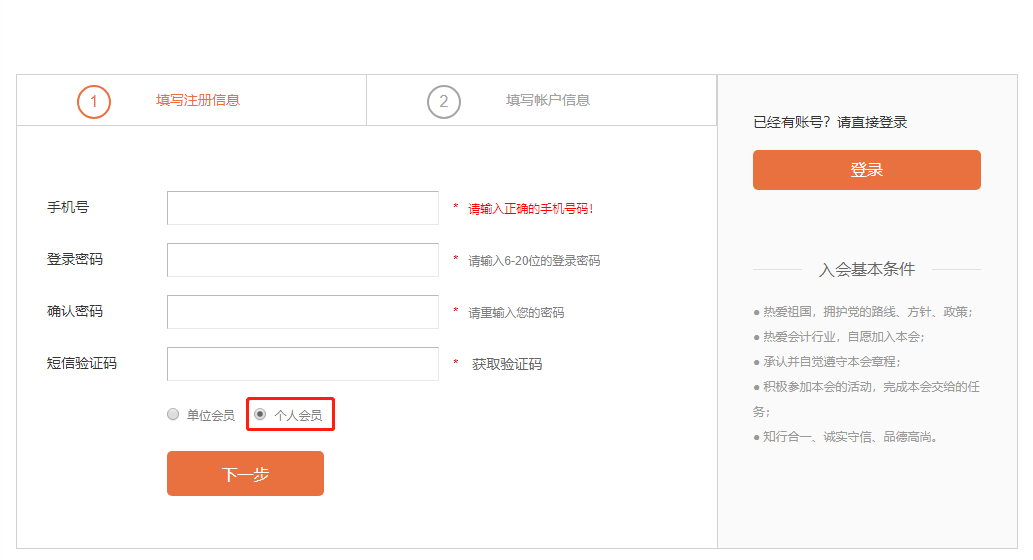
Task: Click the 手机号 field label
Action: click(68, 208)
